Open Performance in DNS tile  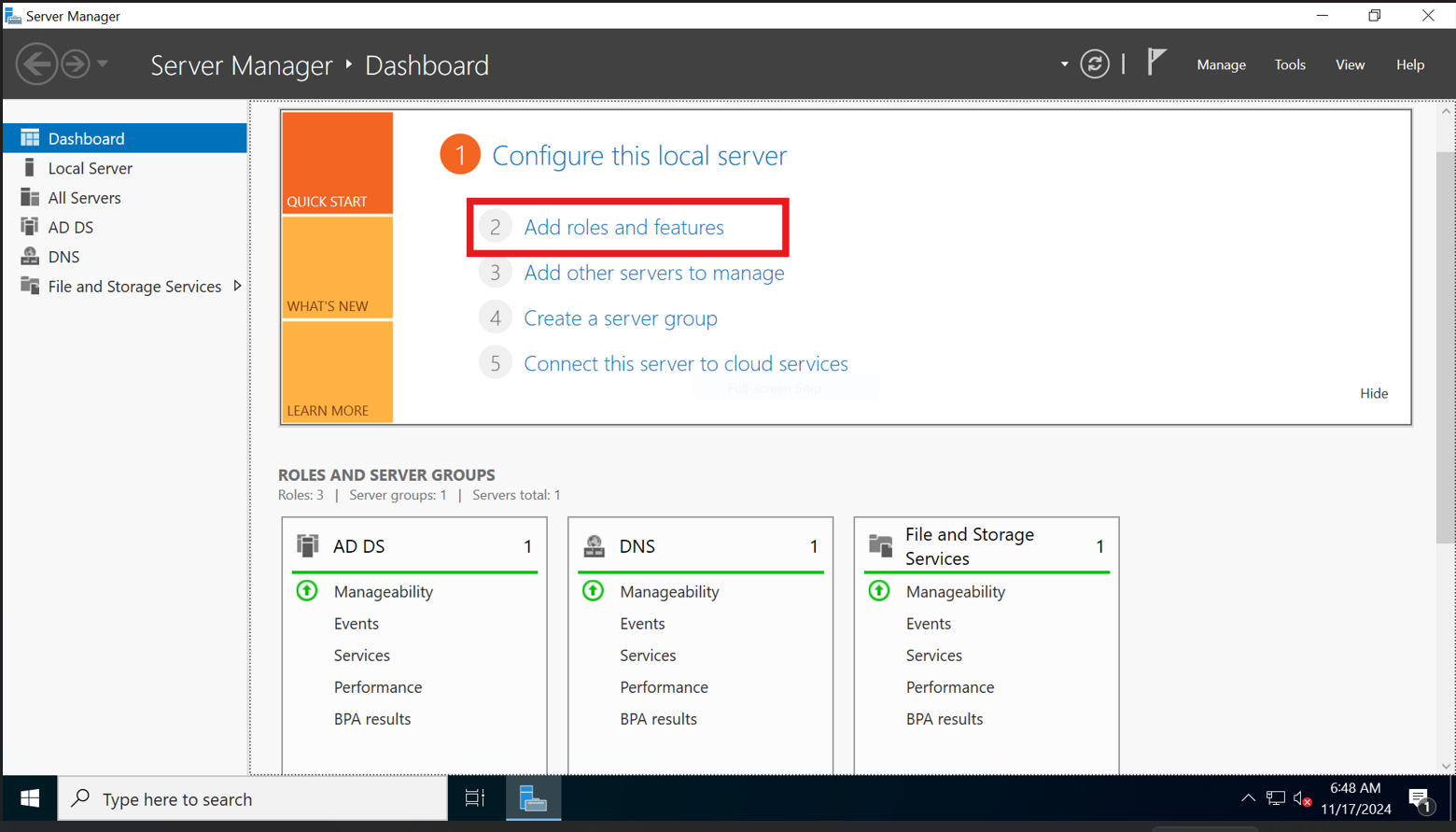[664, 687]
